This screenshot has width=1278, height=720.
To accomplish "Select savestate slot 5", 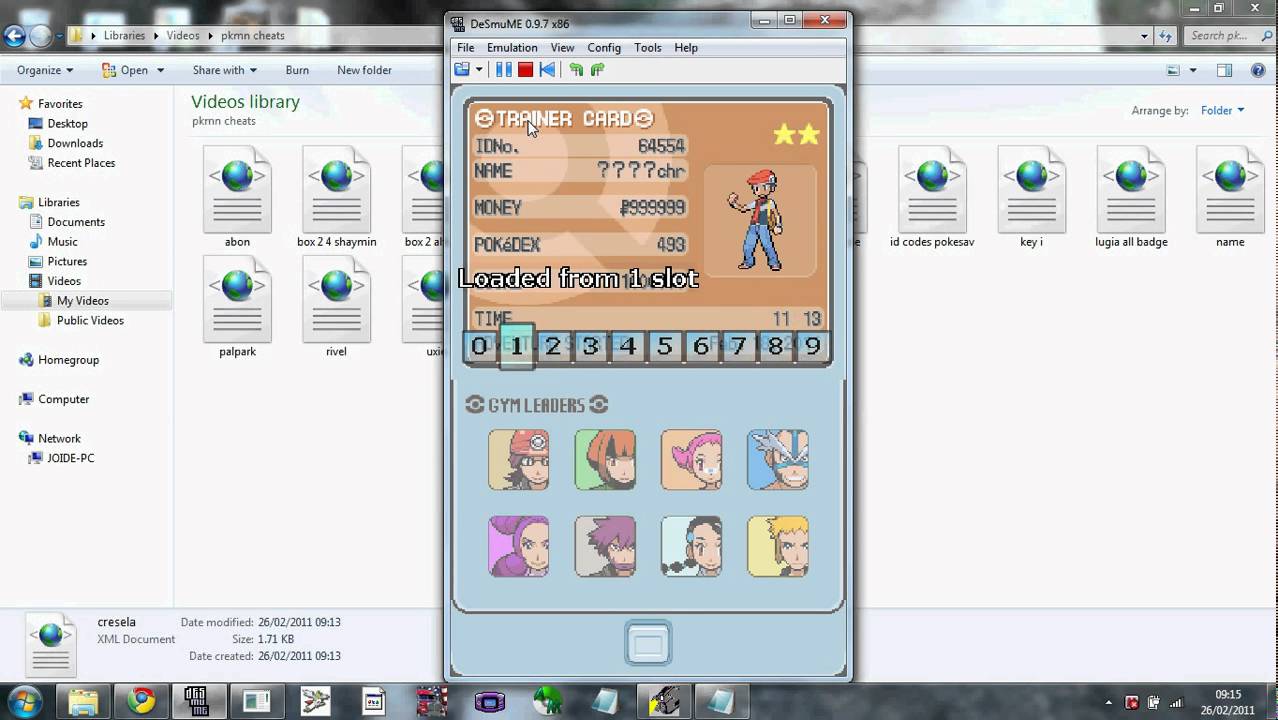I will point(664,346).
